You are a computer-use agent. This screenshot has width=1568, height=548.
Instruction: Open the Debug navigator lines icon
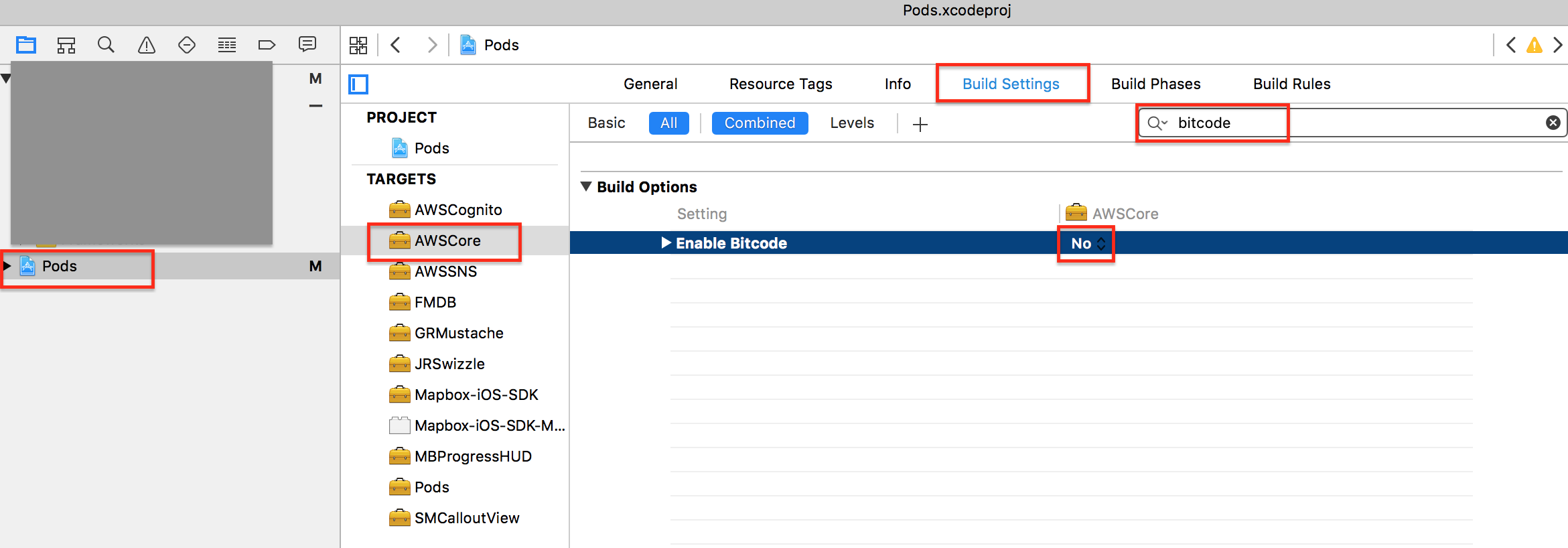pos(227,45)
